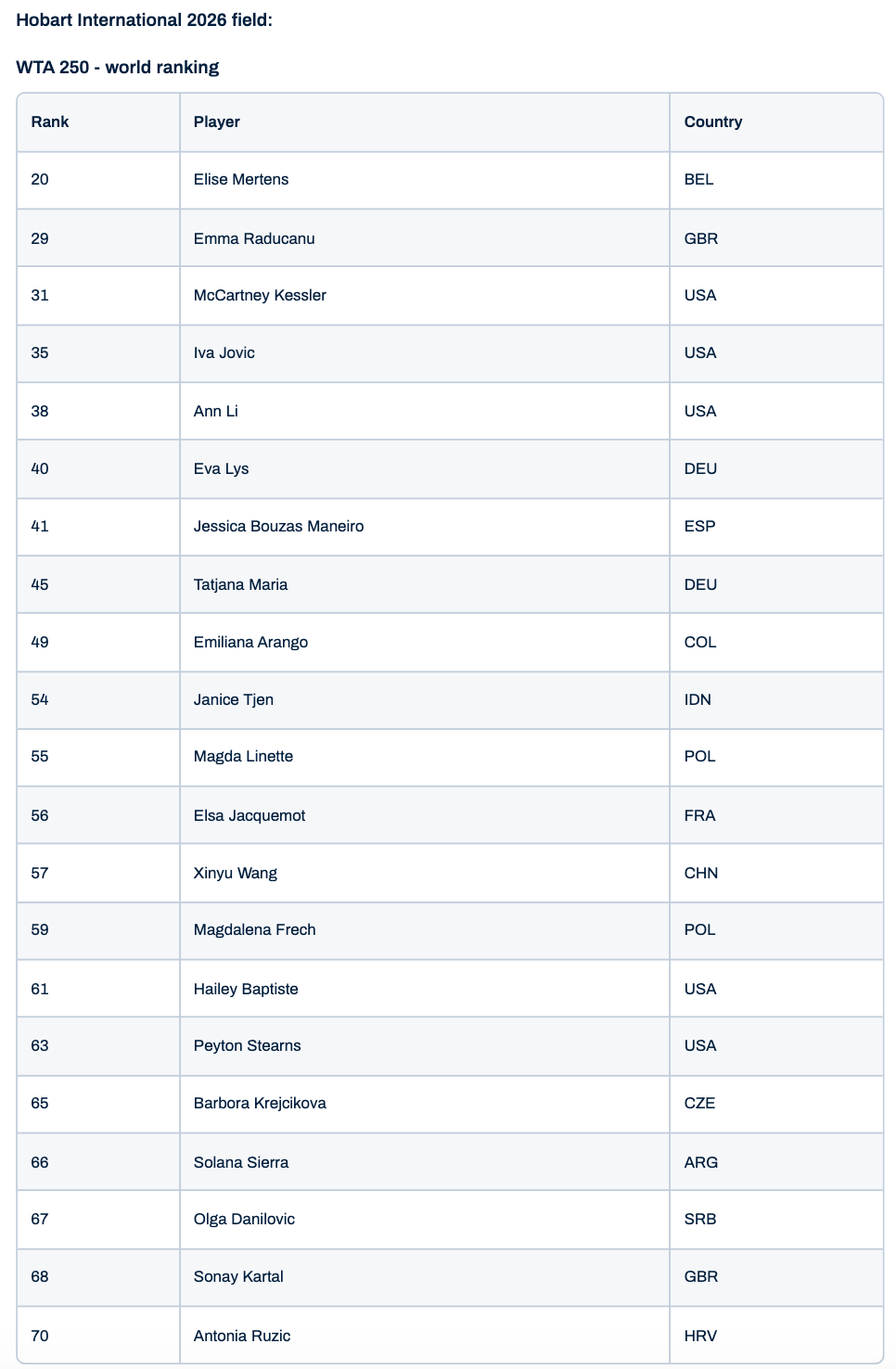Click country code COL for Emiliana Arango
This screenshot has width=896, height=1369.
(x=699, y=643)
